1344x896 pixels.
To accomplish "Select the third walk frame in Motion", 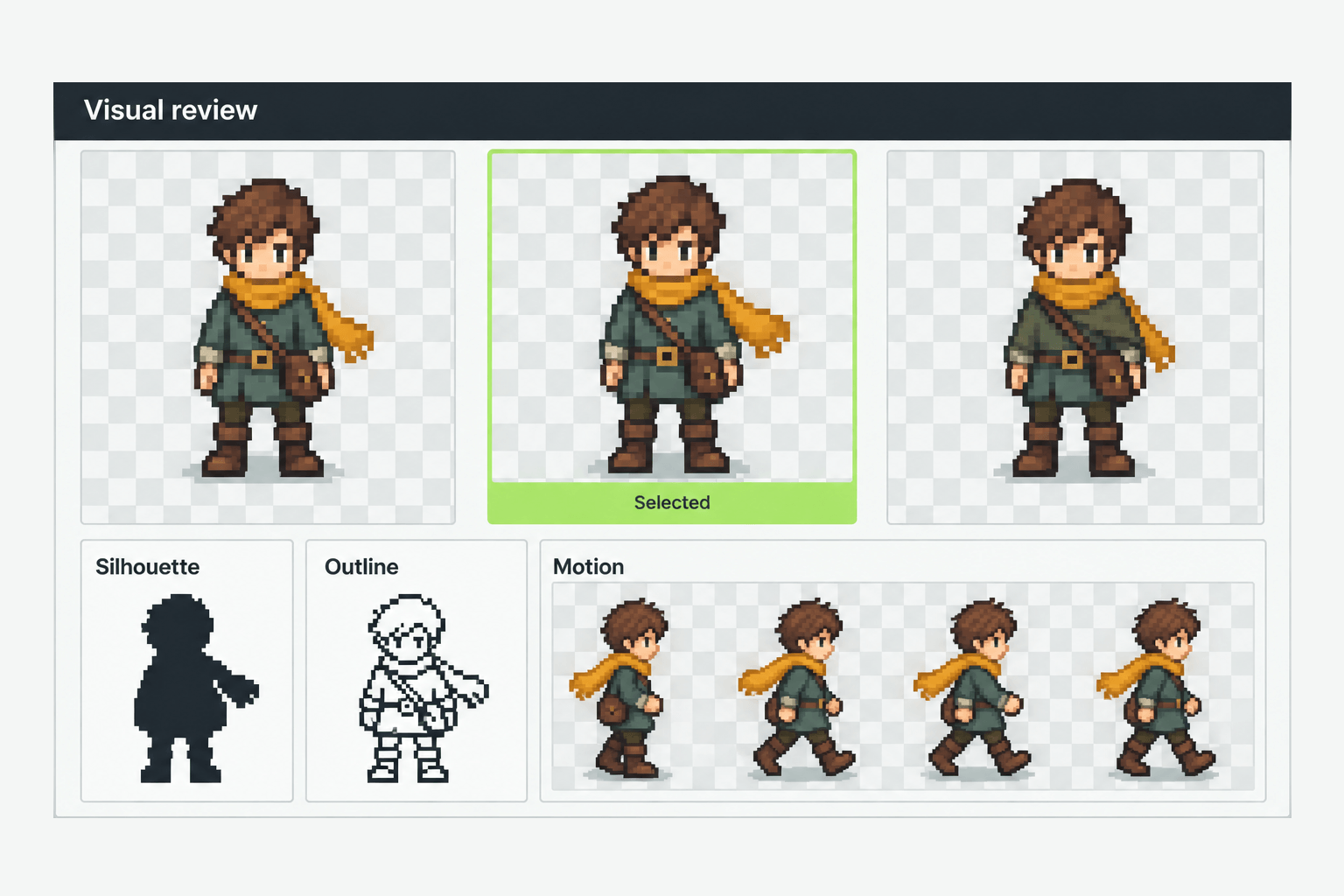I will point(971,689).
